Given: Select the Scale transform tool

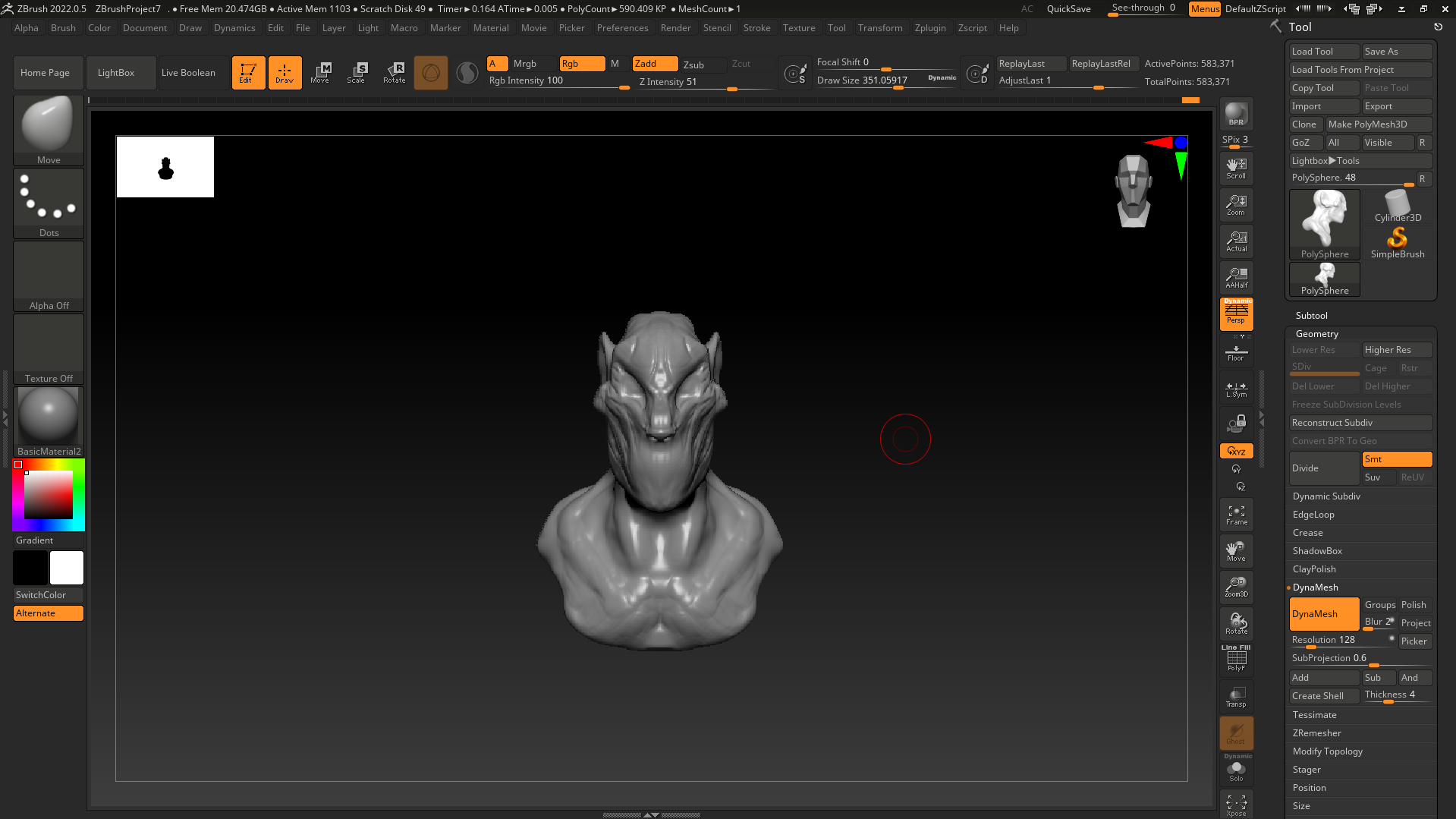Looking at the screenshot, I should (x=357, y=73).
